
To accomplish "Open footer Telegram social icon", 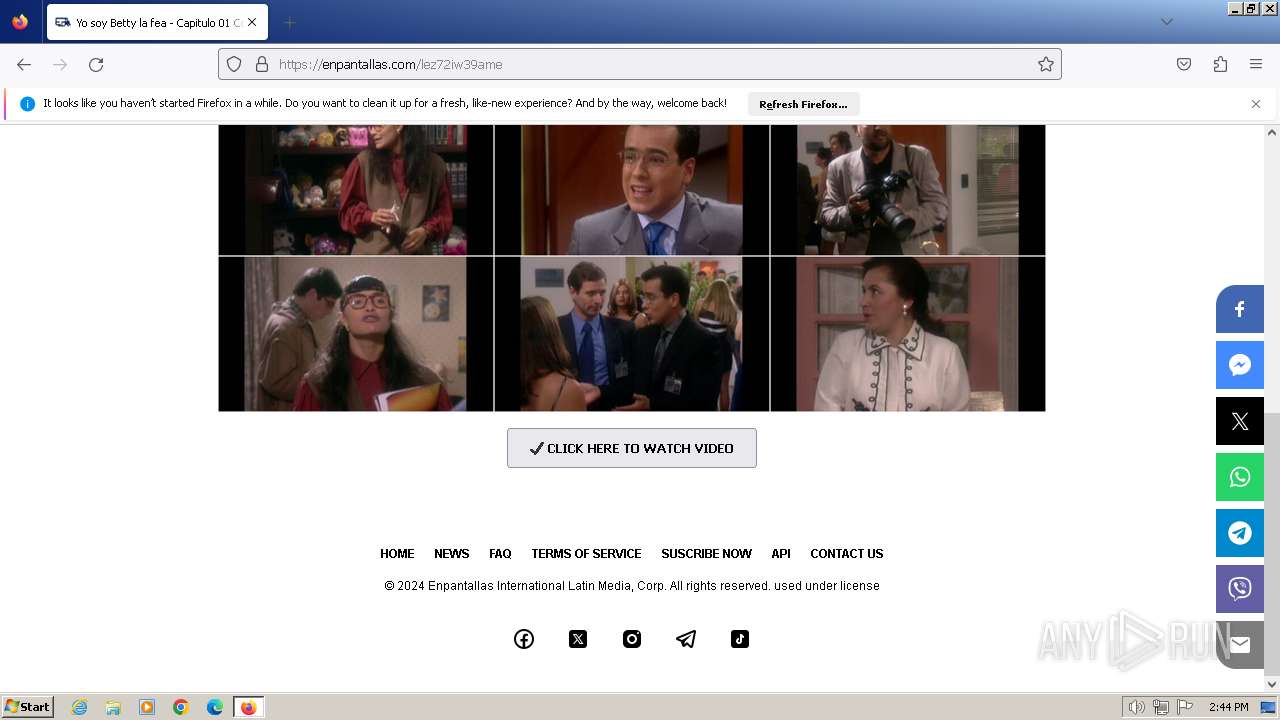I will point(686,639).
